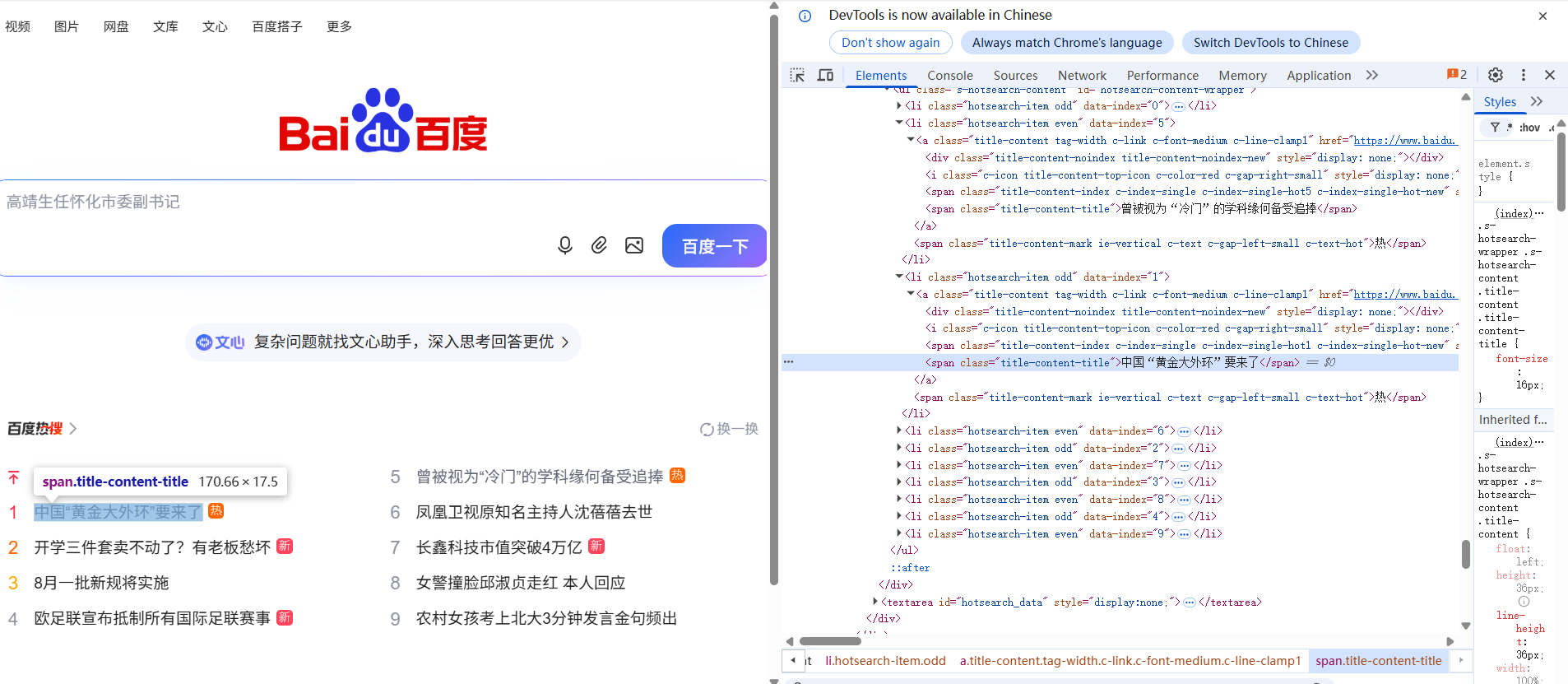Click the Elements panel horizontal scrollbar
The height and width of the screenshot is (684, 1568).
pyautogui.click(x=831, y=641)
